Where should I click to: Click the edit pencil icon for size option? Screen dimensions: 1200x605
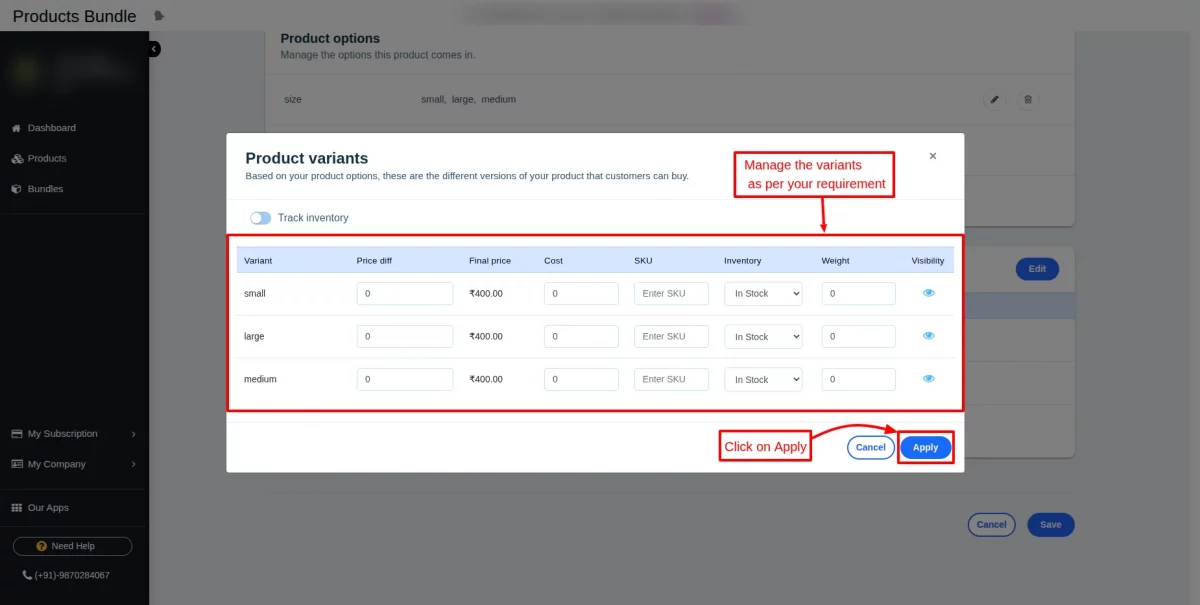click(993, 99)
